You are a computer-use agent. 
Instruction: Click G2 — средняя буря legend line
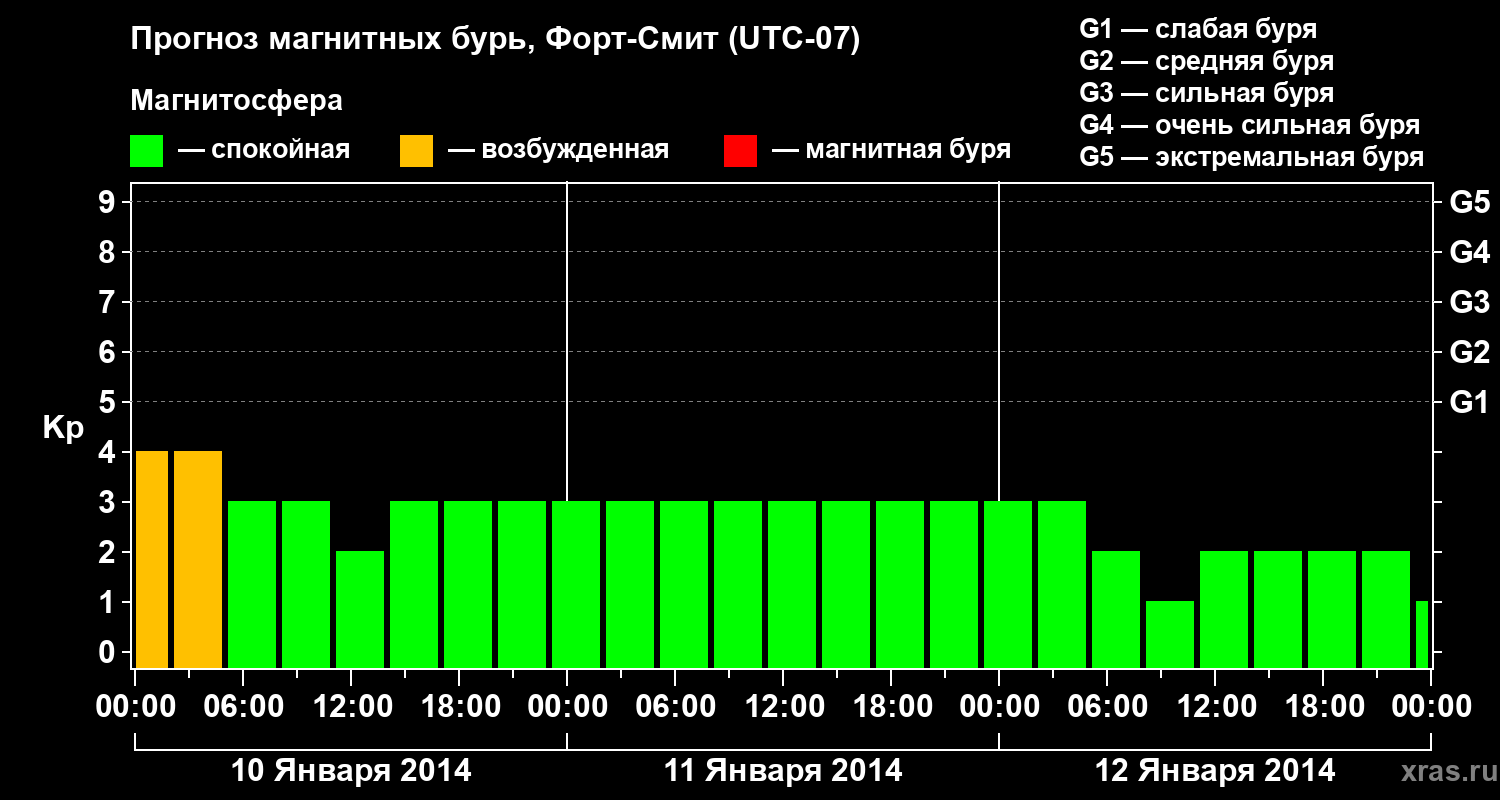pos(1206,61)
